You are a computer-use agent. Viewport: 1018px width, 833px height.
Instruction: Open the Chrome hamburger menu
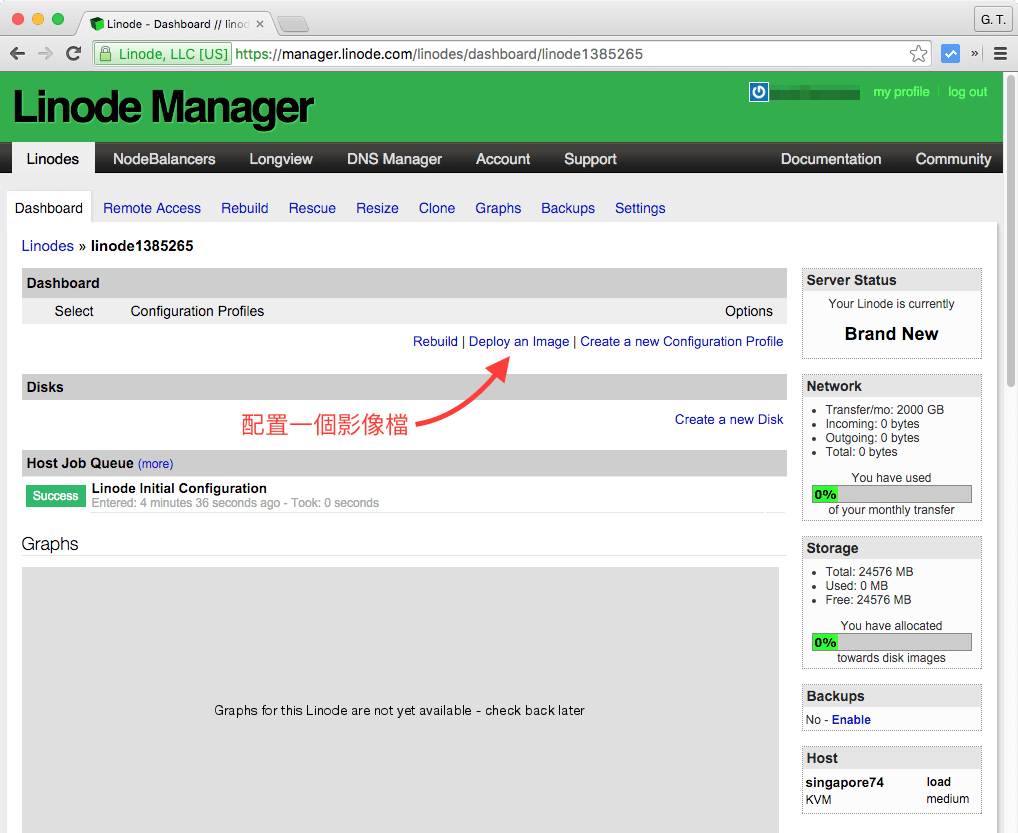(1001, 53)
